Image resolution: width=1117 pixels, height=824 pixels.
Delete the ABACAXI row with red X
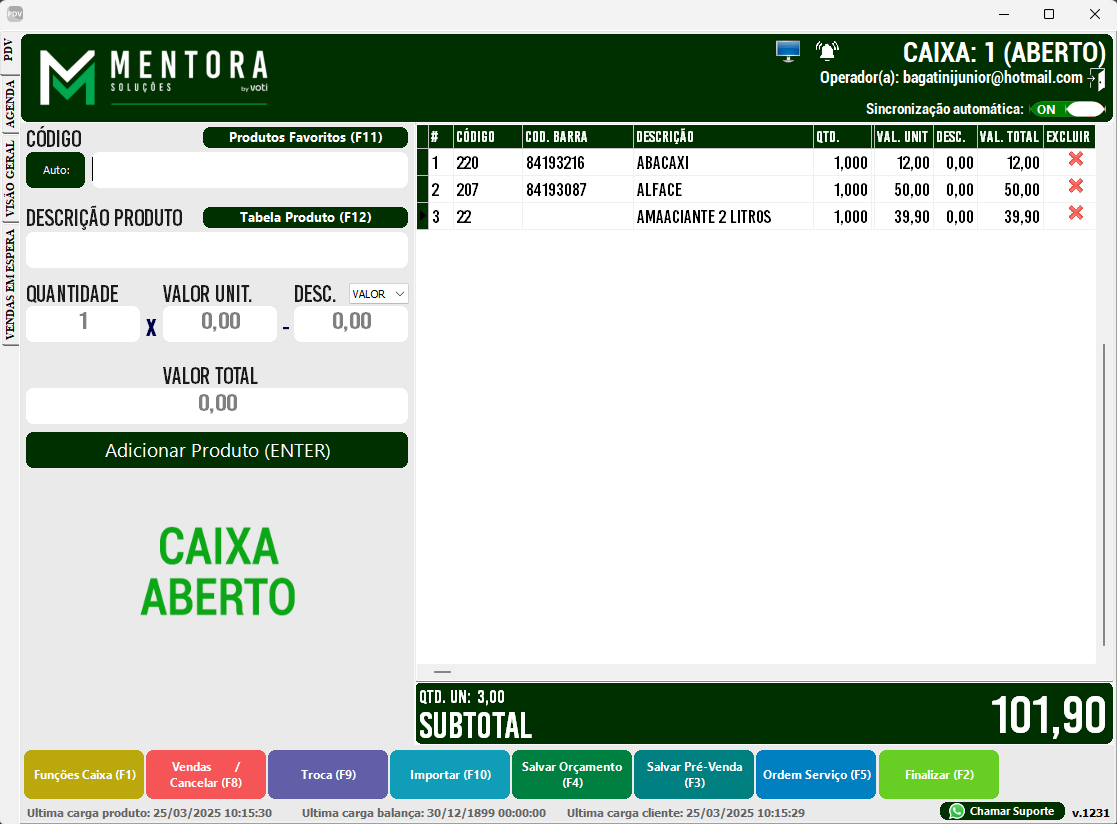1076,160
